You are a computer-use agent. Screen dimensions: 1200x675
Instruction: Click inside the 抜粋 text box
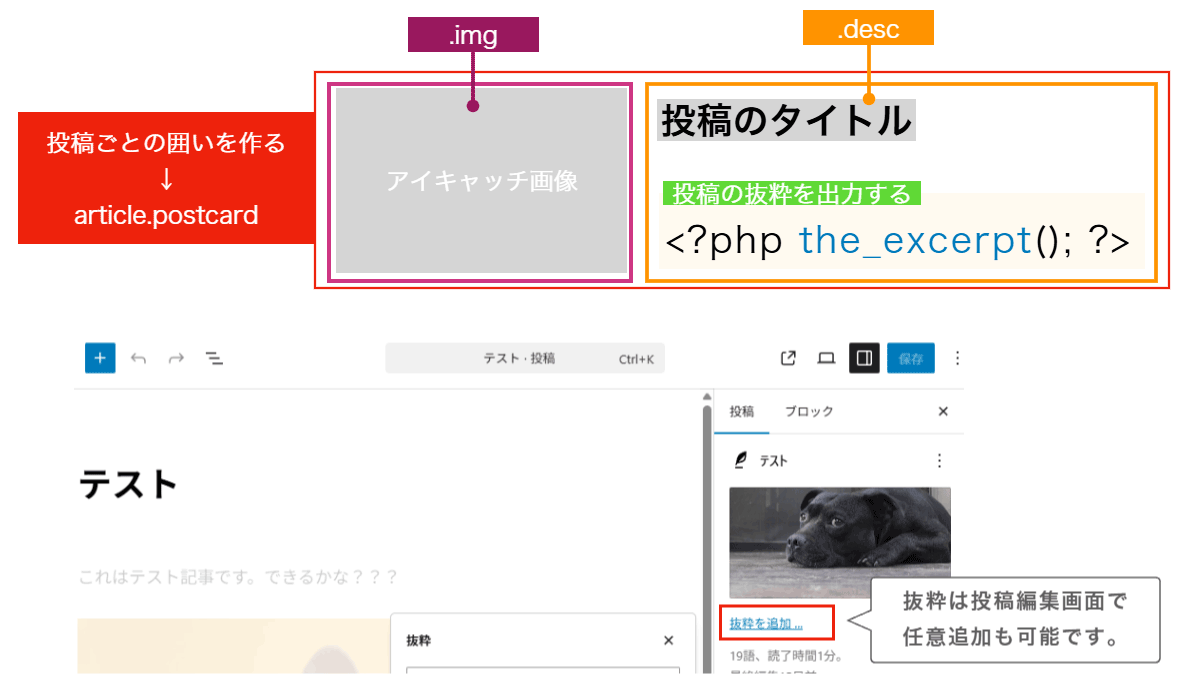coord(542,670)
